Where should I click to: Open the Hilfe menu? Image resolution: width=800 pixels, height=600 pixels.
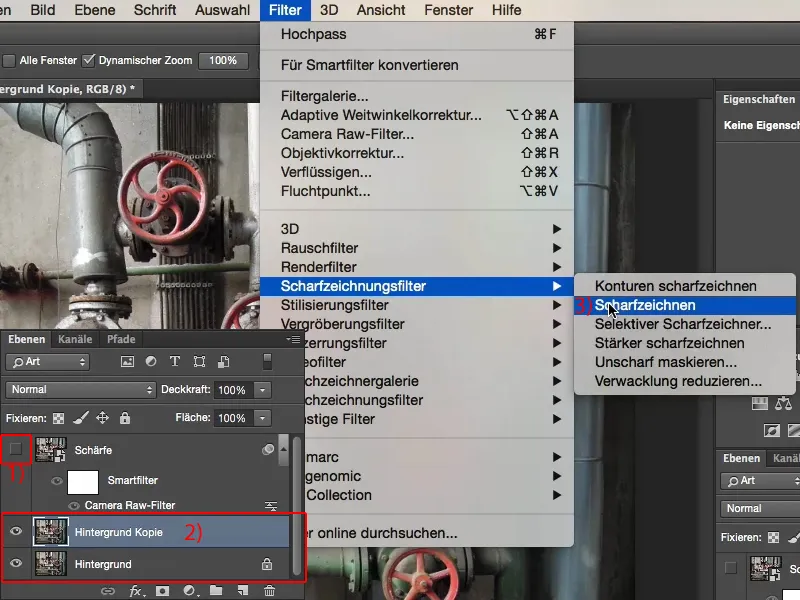506,10
